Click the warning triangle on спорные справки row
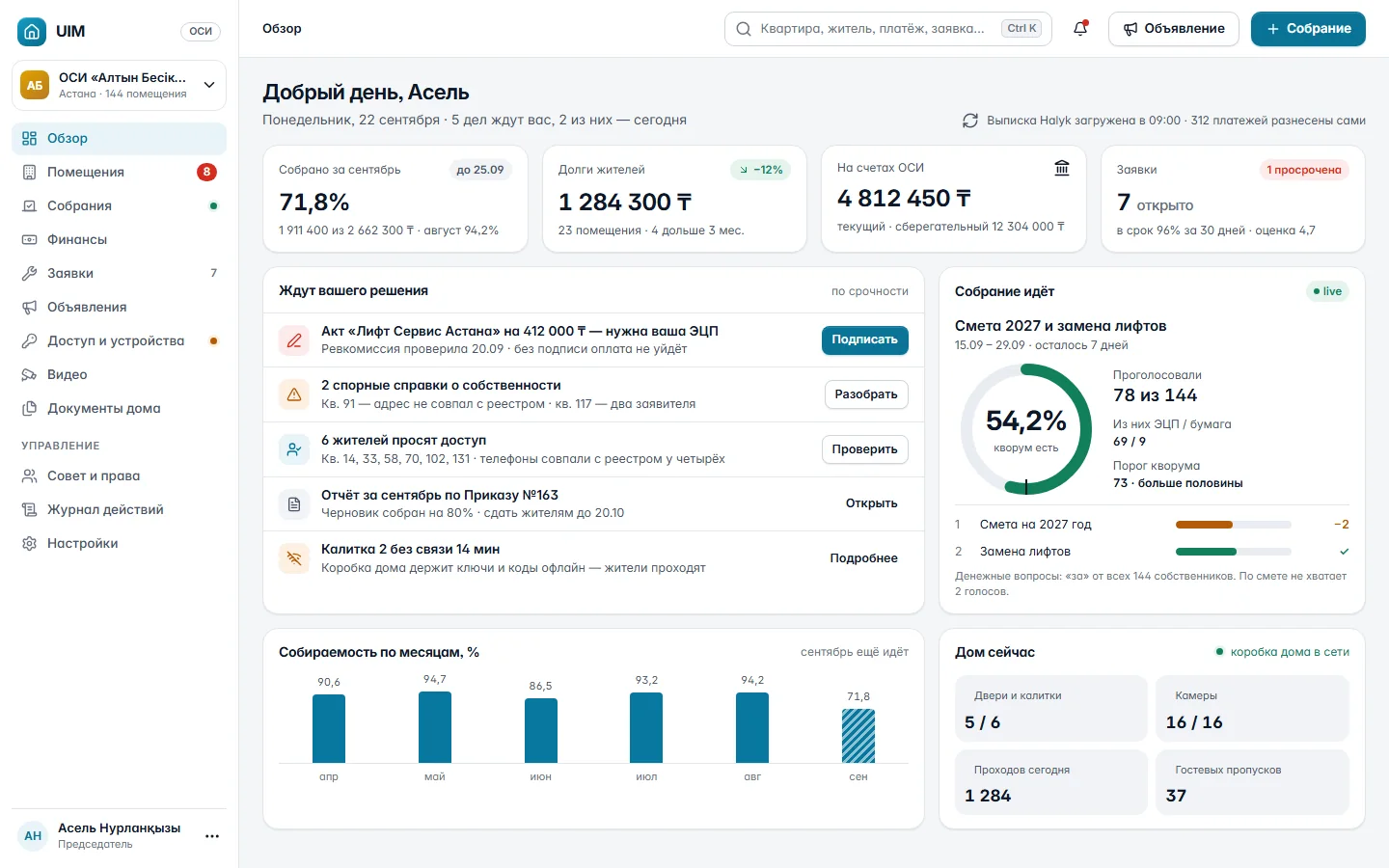 (x=294, y=394)
